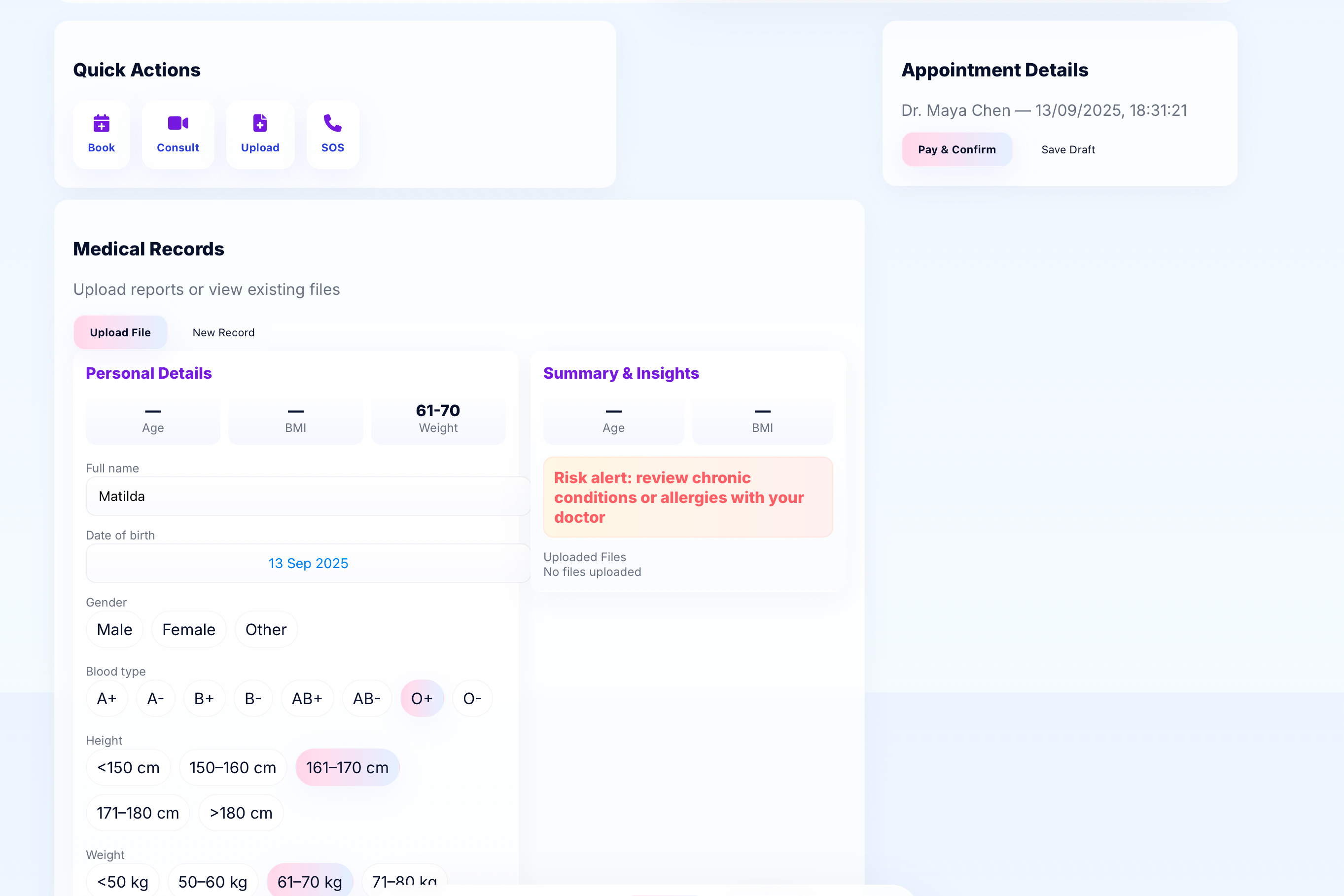This screenshot has height=896, width=1344.
Task: Choose the >180 cm height option
Action: 241,813
